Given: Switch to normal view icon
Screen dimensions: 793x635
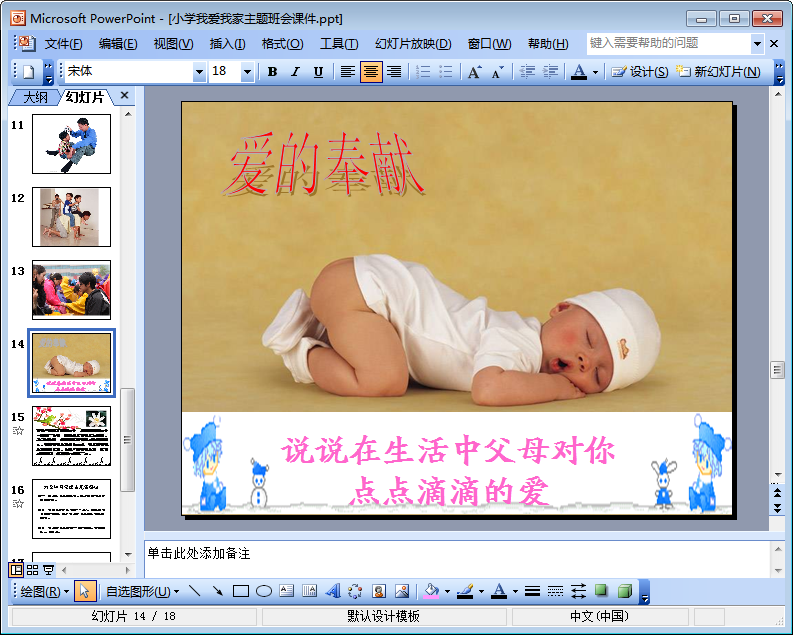Looking at the screenshot, I should (x=16, y=570).
